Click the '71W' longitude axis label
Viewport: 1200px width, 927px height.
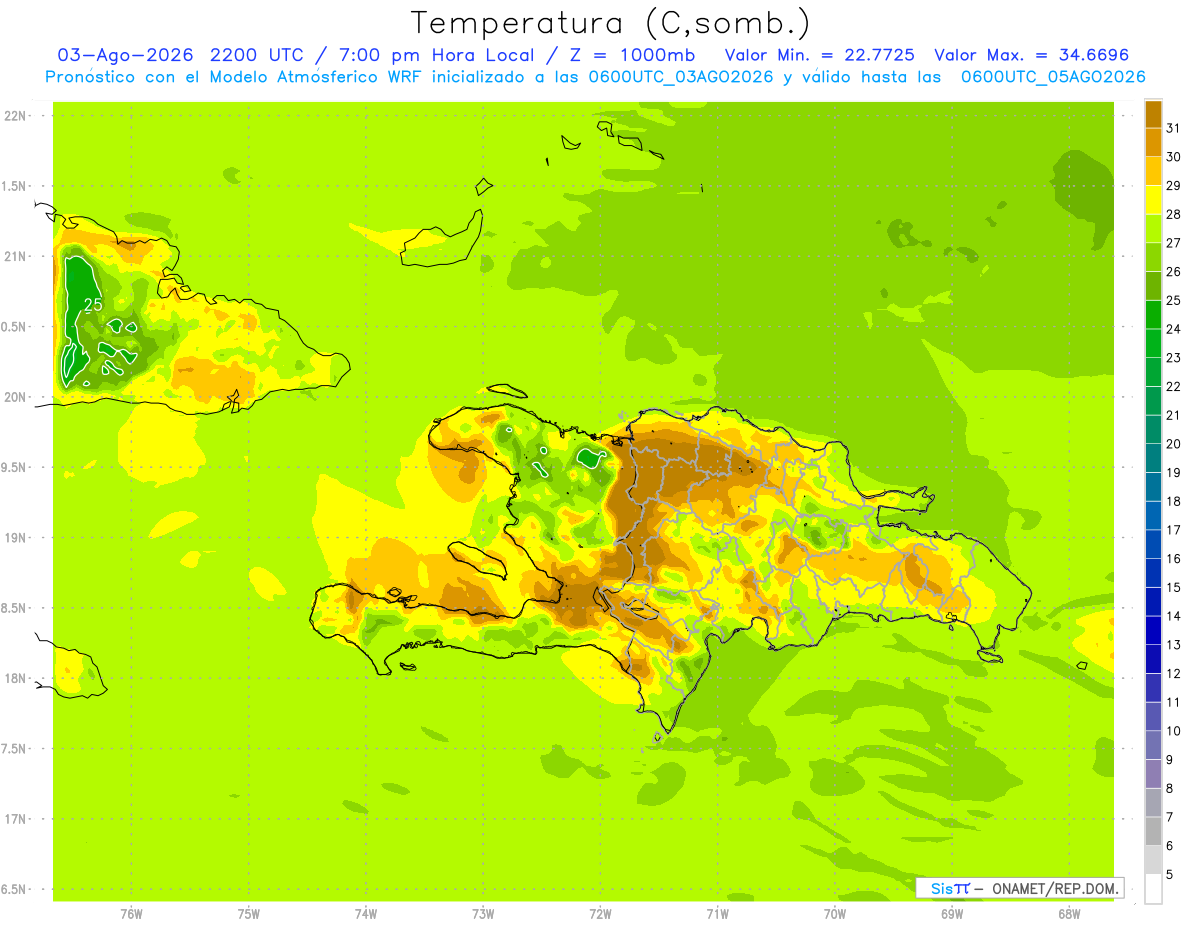pos(717,914)
